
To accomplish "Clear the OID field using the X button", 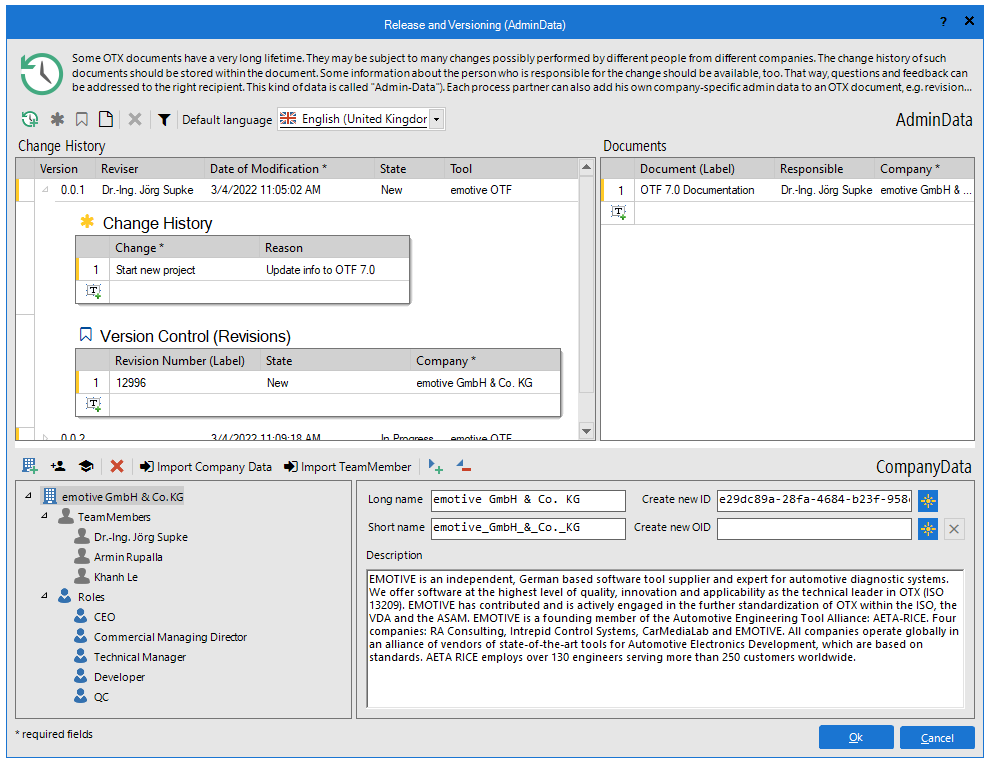I will (x=953, y=528).
